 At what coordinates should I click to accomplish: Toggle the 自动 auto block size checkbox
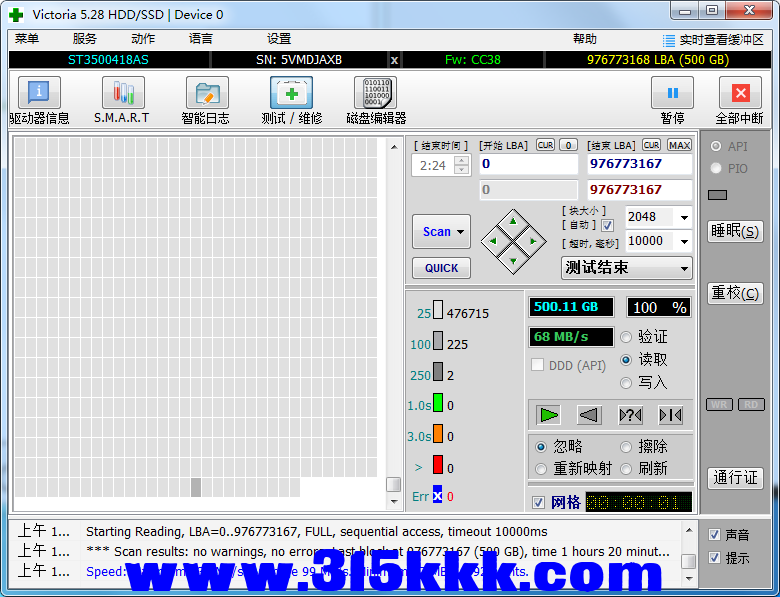pyautogui.click(x=607, y=225)
